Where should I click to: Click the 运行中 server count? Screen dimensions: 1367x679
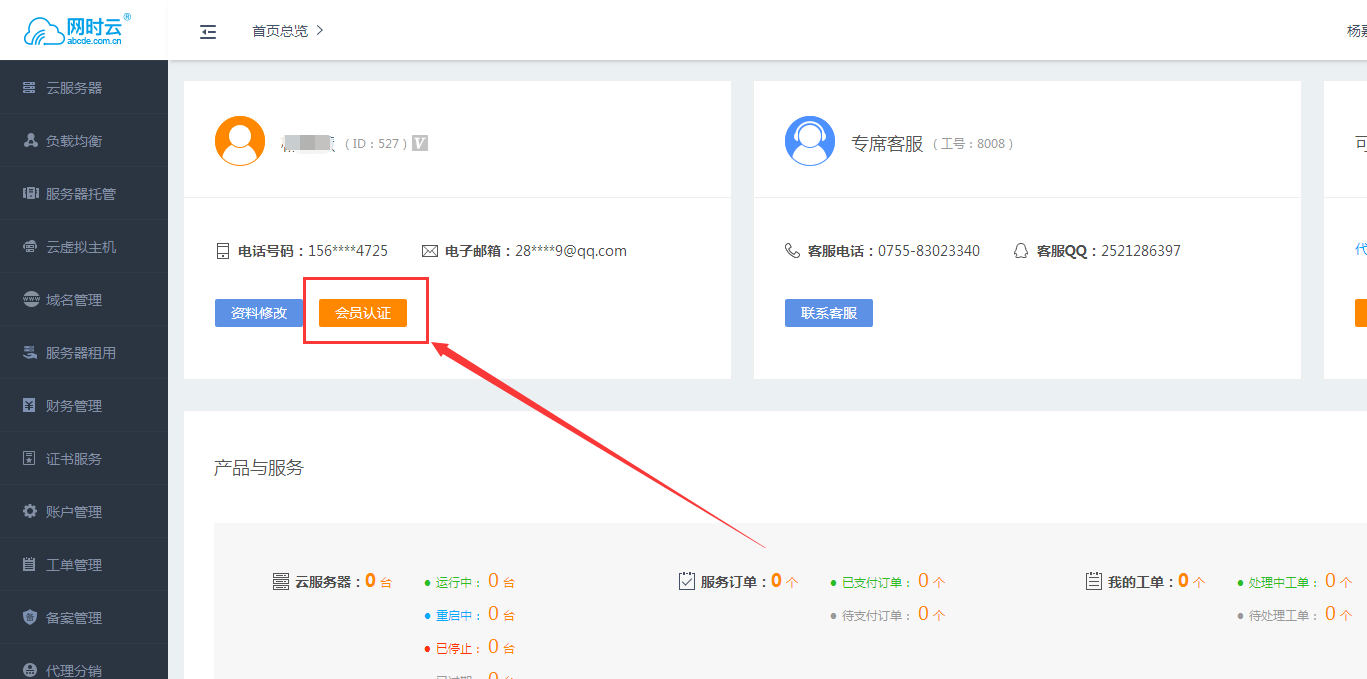coord(493,581)
